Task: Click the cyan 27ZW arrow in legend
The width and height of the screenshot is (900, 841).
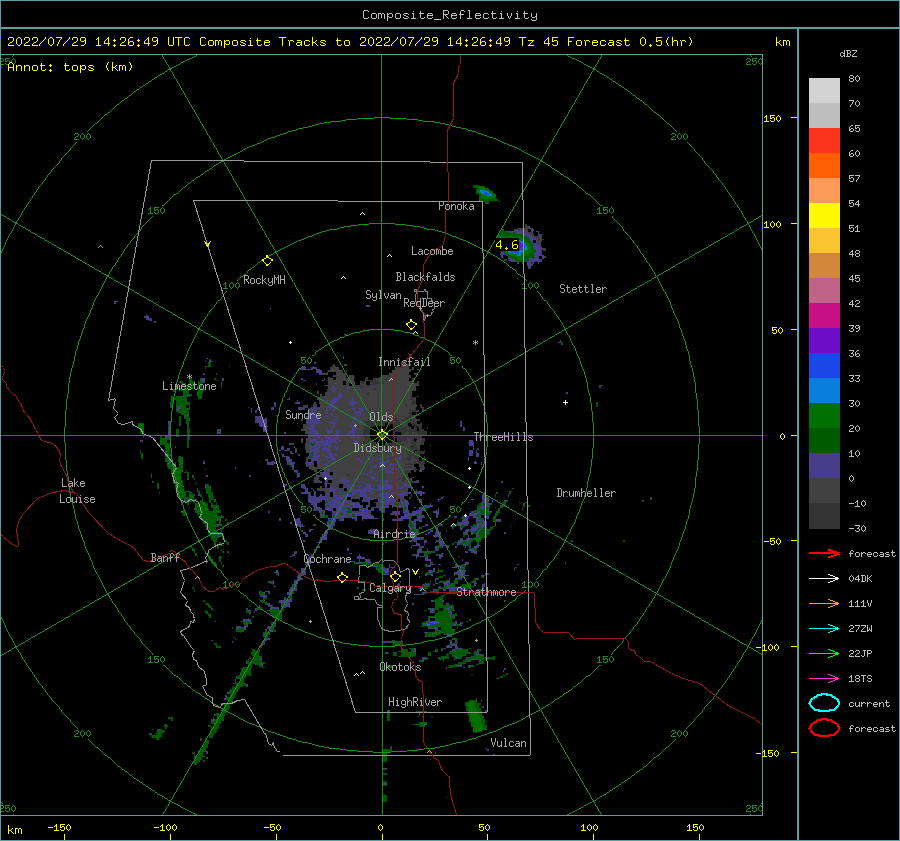Action: [824, 629]
